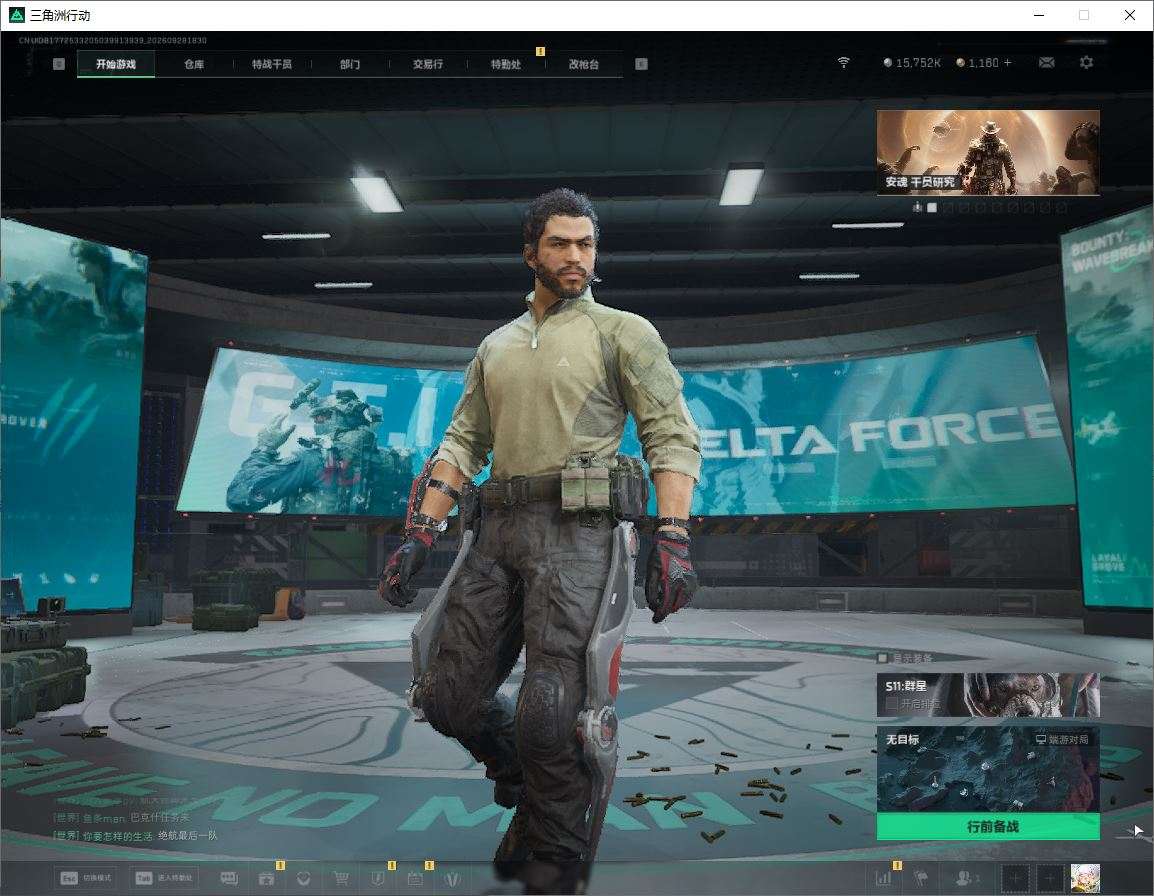Click the 15,752K currency coin icon
The width and height of the screenshot is (1154, 896).
coord(888,63)
